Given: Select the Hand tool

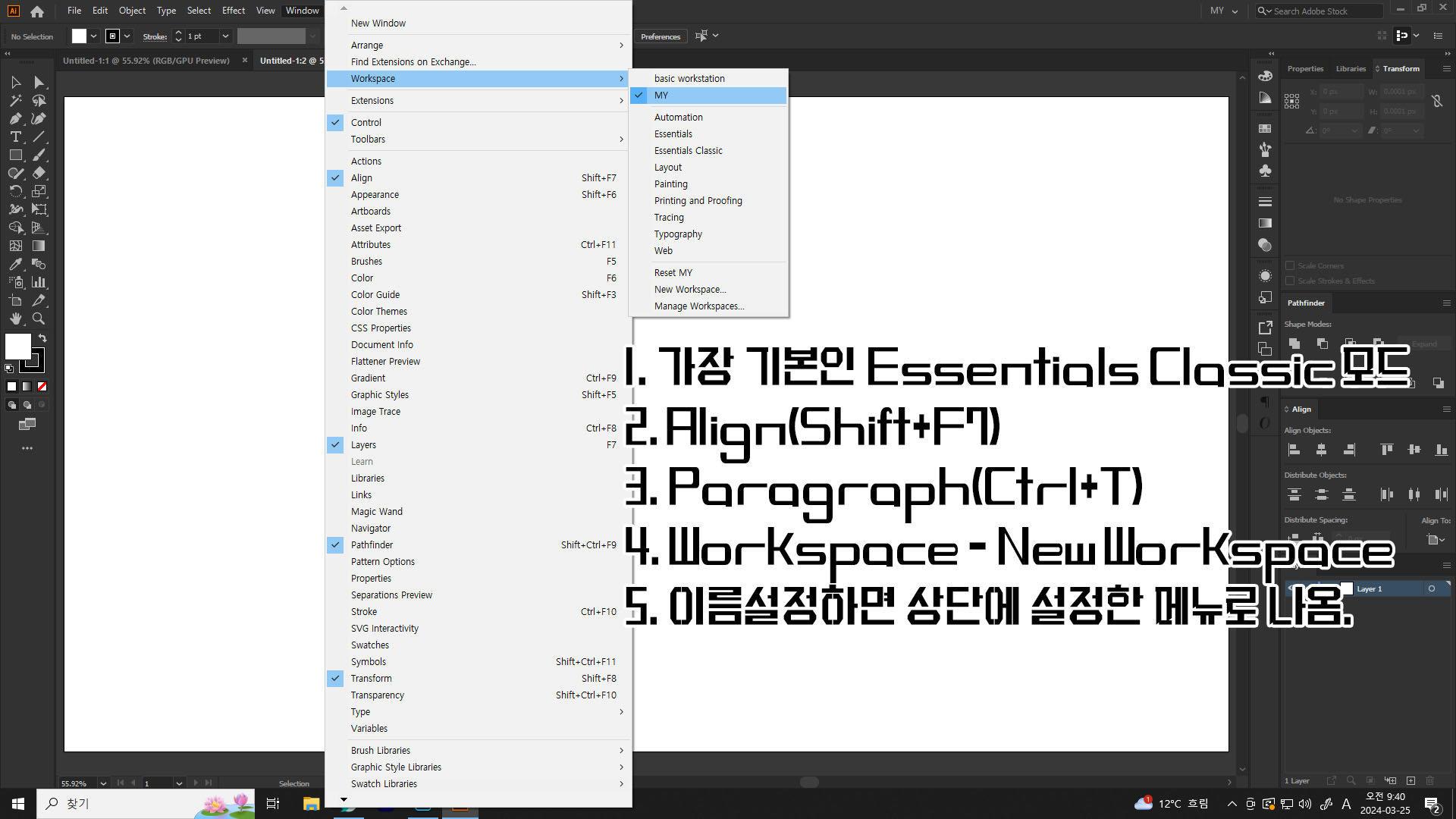Looking at the screenshot, I should [x=15, y=318].
